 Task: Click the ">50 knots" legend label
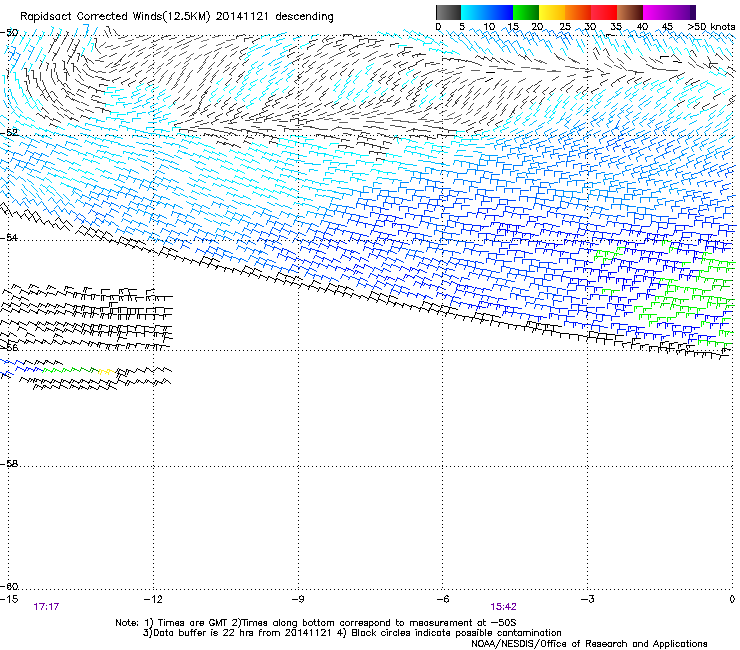[x=711, y=26]
